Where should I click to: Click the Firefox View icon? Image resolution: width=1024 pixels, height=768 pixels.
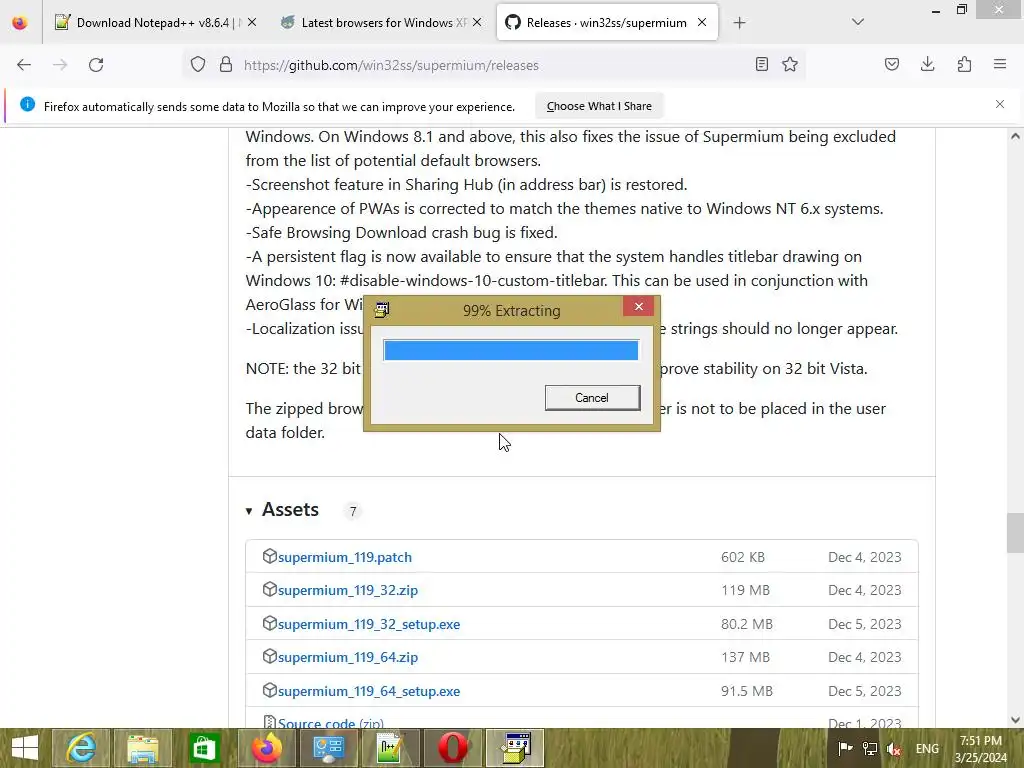pyautogui.click(x=20, y=23)
